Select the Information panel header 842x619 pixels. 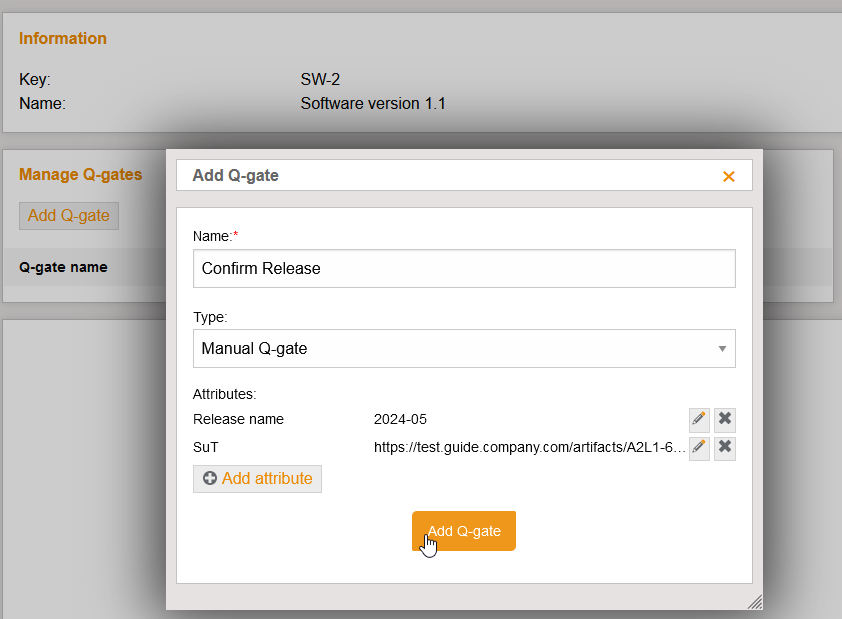(62, 38)
